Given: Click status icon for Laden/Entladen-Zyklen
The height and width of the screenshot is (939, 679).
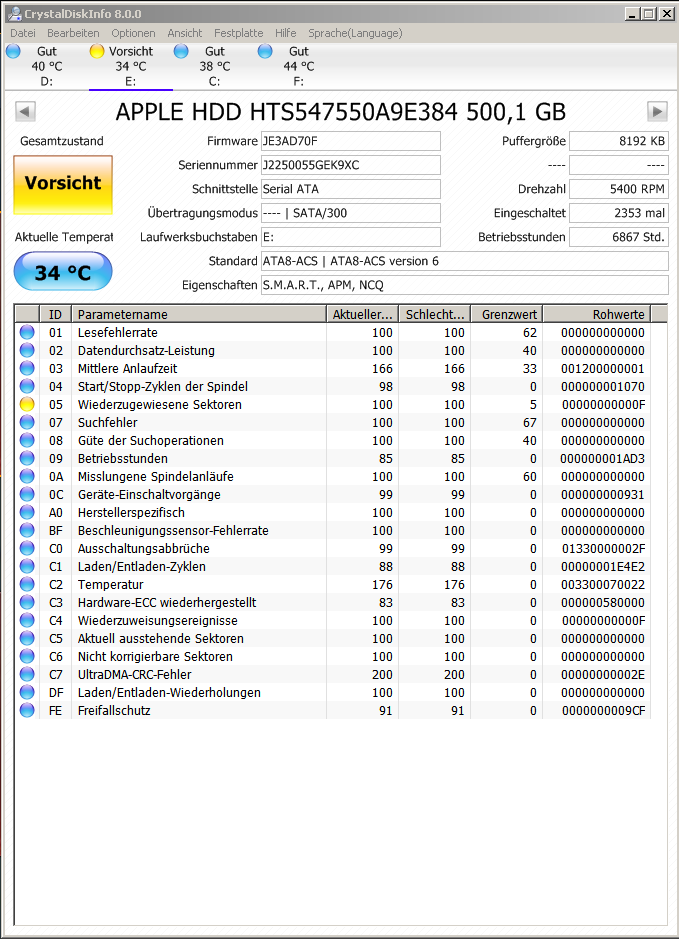Looking at the screenshot, I should (x=27, y=566).
